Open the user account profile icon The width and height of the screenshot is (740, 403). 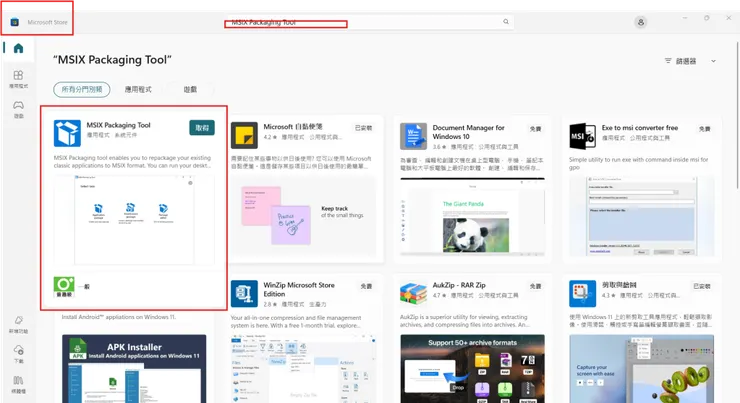tap(640, 22)
